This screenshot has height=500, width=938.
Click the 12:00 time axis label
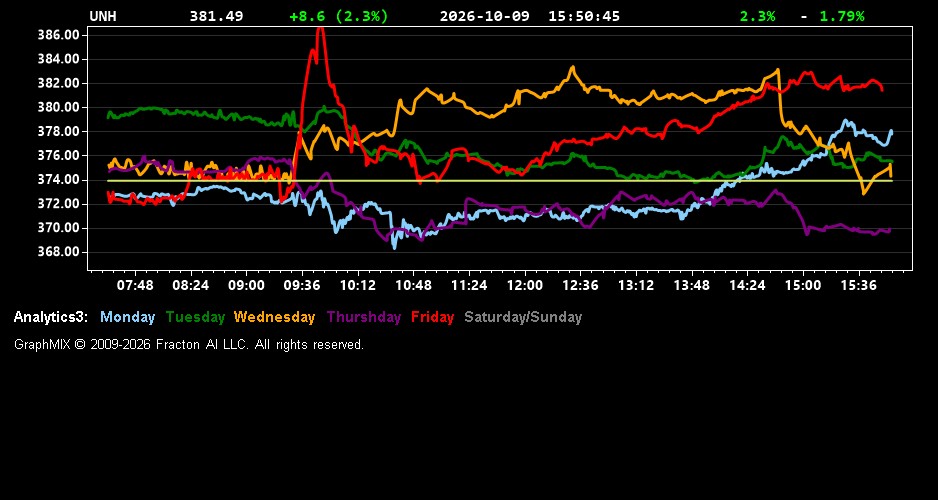pyautogui.click(x=525, y=285)
